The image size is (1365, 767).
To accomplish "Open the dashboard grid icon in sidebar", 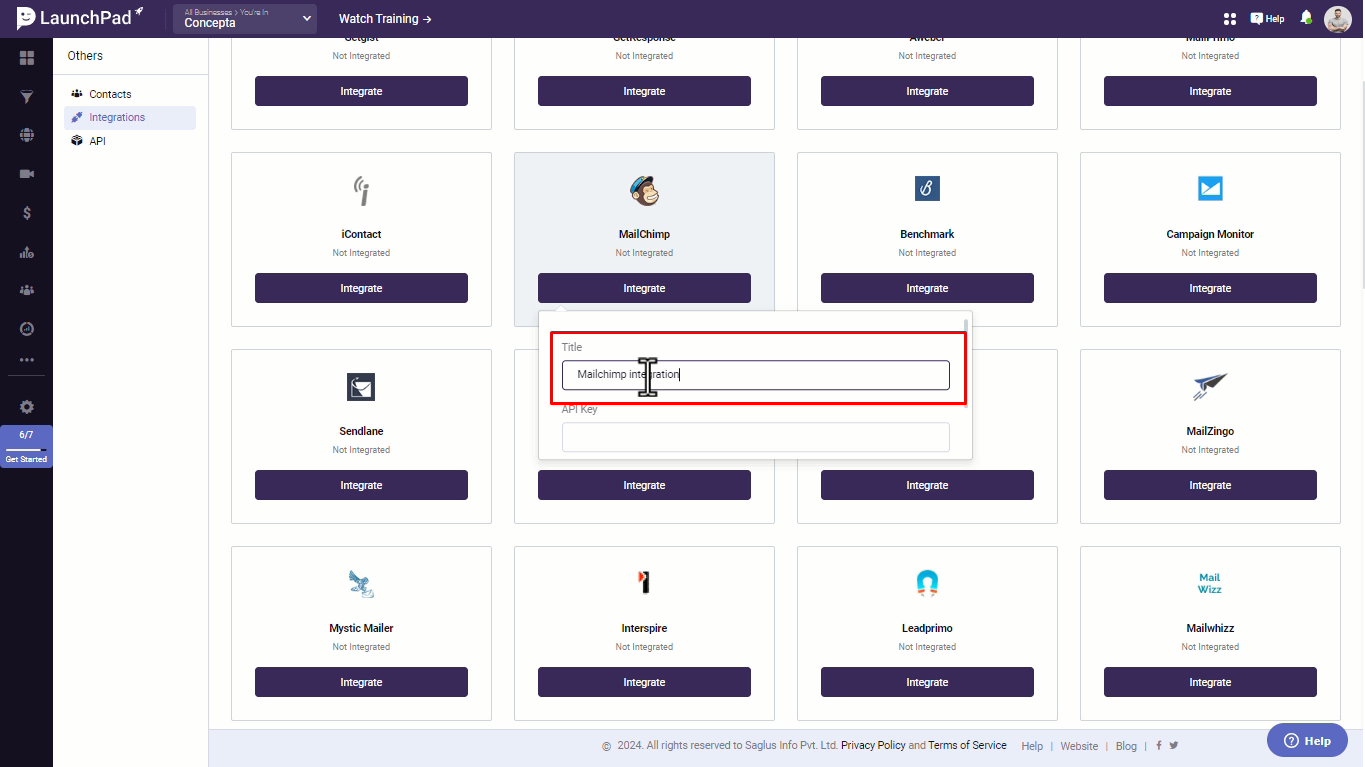I will [x=27, y=58].
